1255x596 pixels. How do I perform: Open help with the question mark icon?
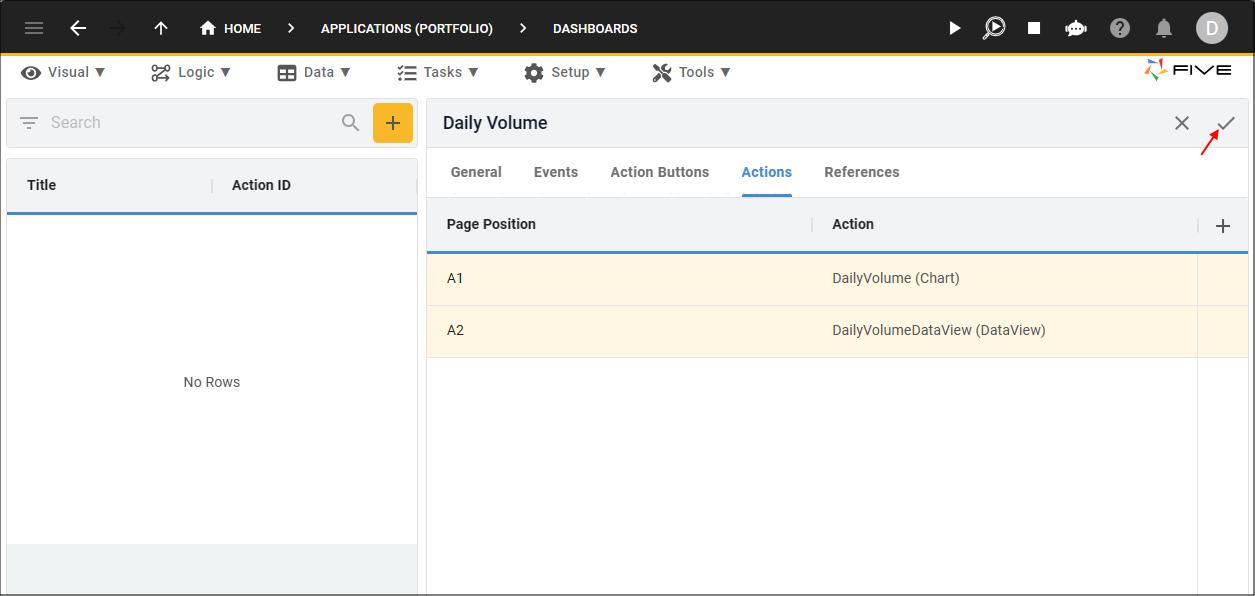pos(1120,28)
